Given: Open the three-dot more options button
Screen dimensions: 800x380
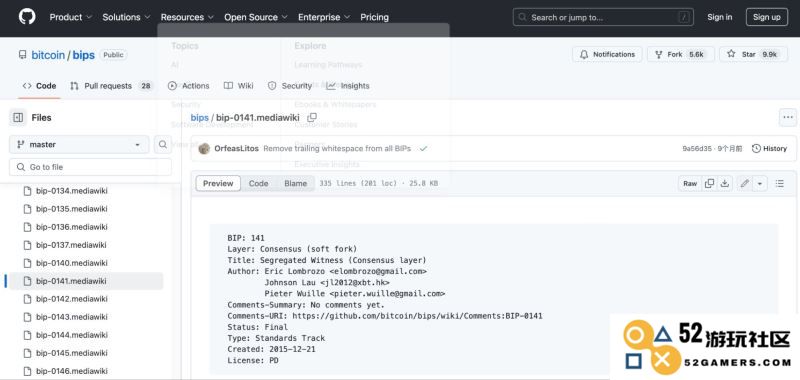Looking at the screenshot, I should pos(788,117).
